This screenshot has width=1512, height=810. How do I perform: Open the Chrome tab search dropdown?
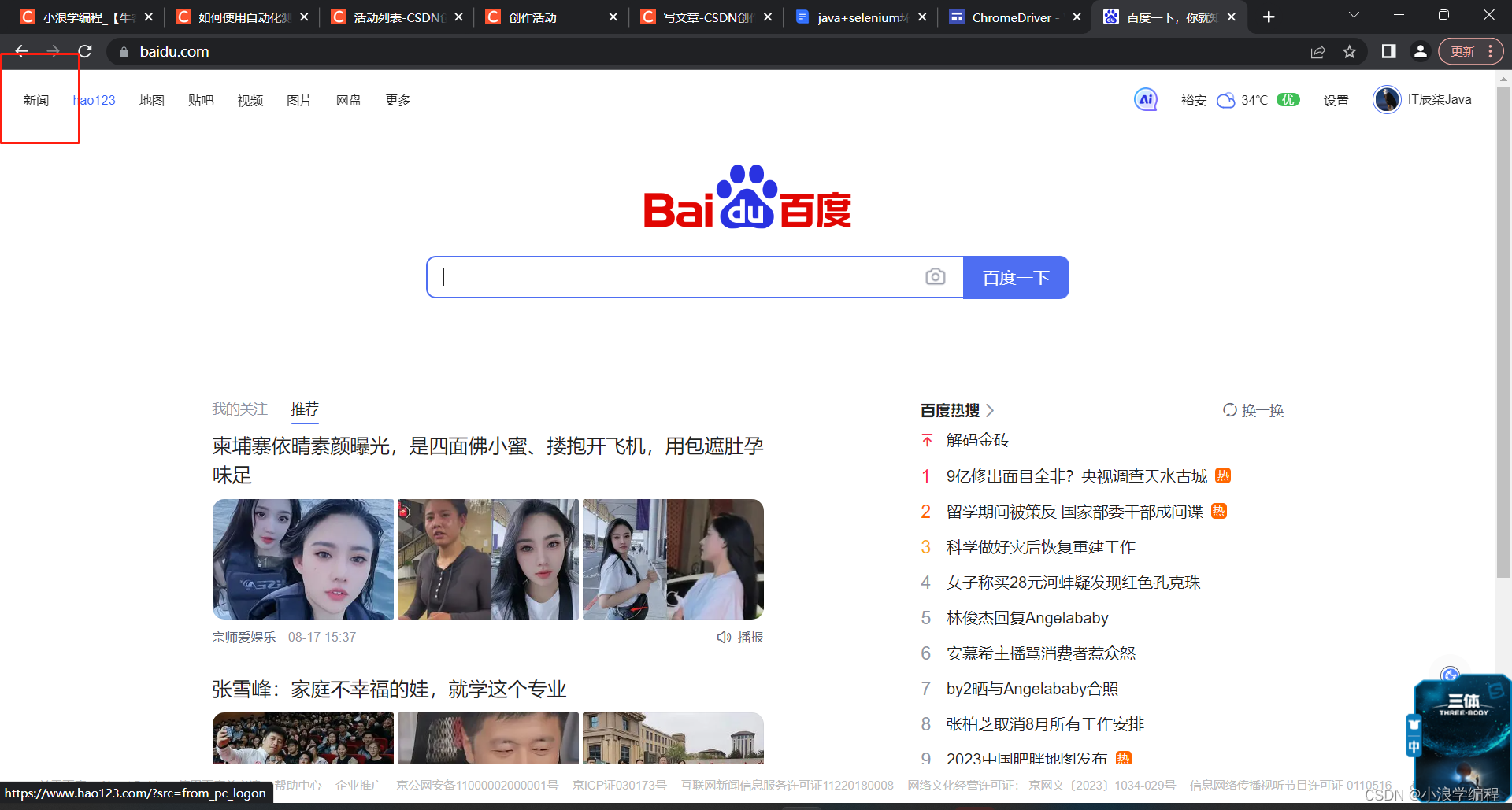(x=1354, y=16)
